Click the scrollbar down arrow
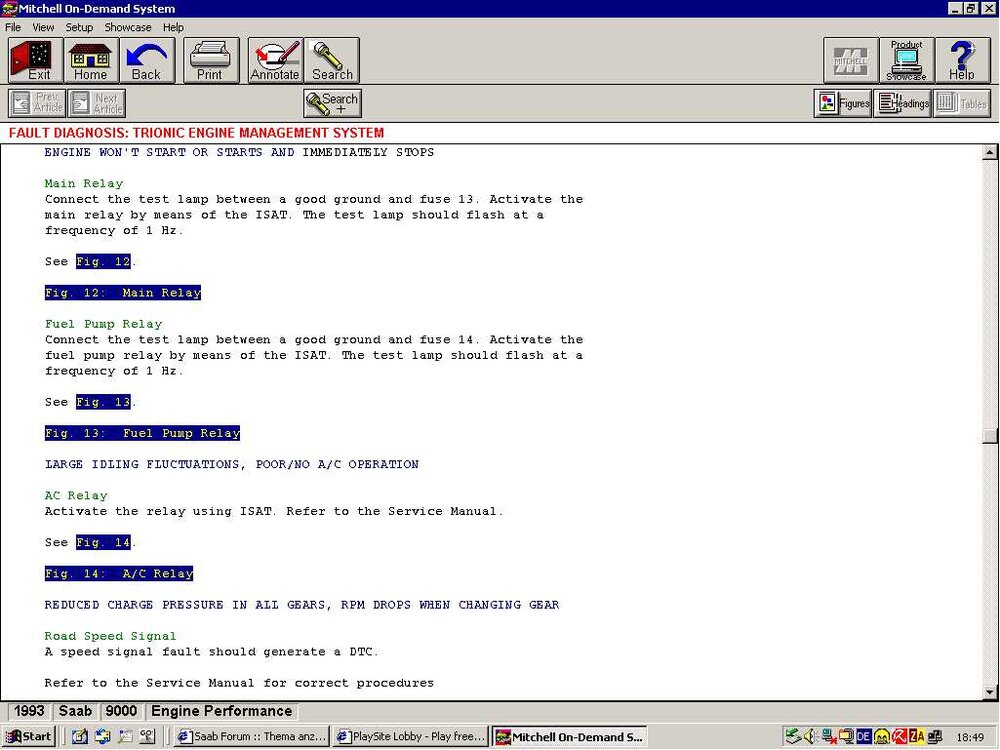Screen dimensions: 1000x750 click(990, 692)
